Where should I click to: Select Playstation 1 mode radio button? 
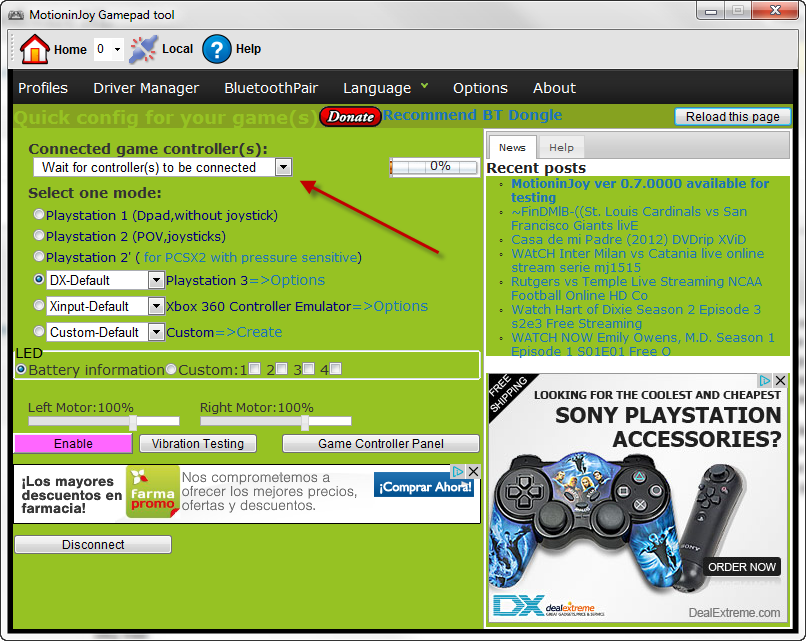tap(39, 215)
